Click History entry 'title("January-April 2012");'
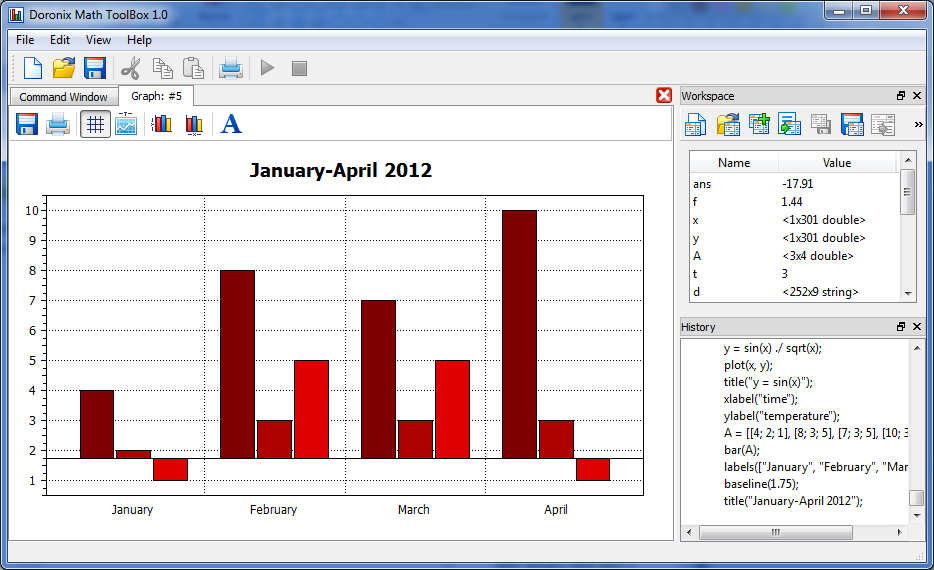Viewport: 934px width, 570px height. [x=793, y=501]
